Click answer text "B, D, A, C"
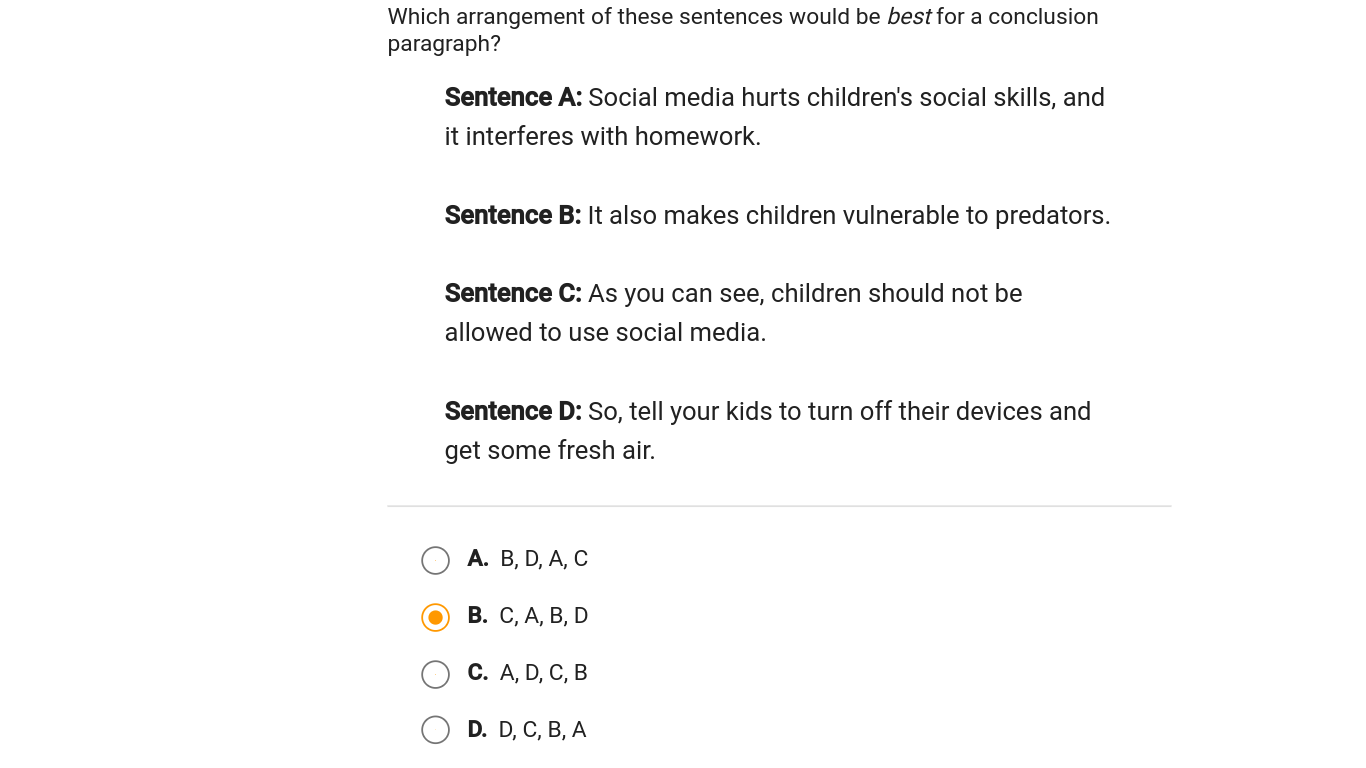This screenshot has height=768, width=1366. [544, 559]
